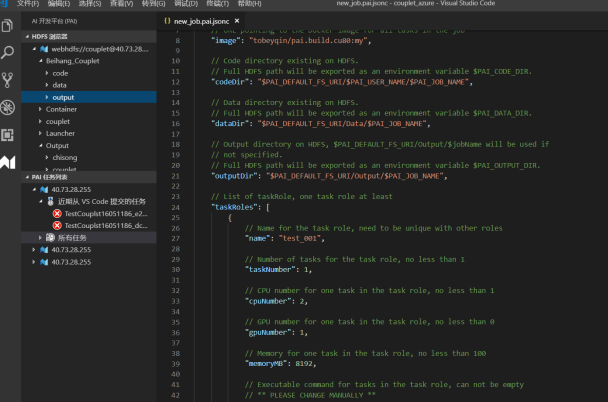The width and height of the screenshot is (608, 402).
Task: Click the "test_001" name value
Action: pos(300,238)
